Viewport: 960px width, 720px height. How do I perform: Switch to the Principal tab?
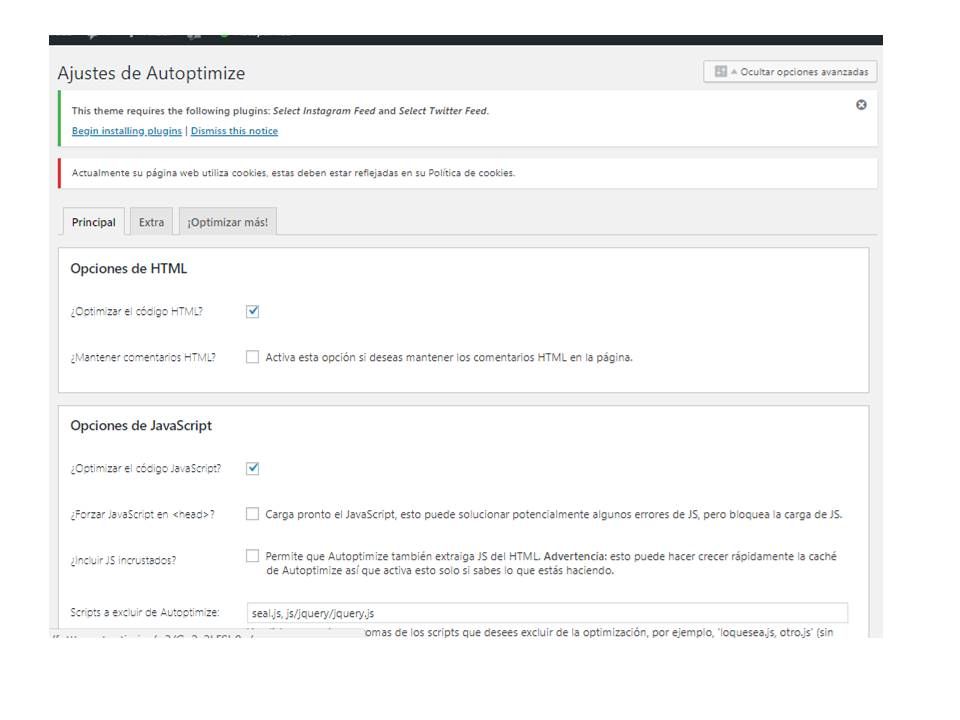pos(94,222)
